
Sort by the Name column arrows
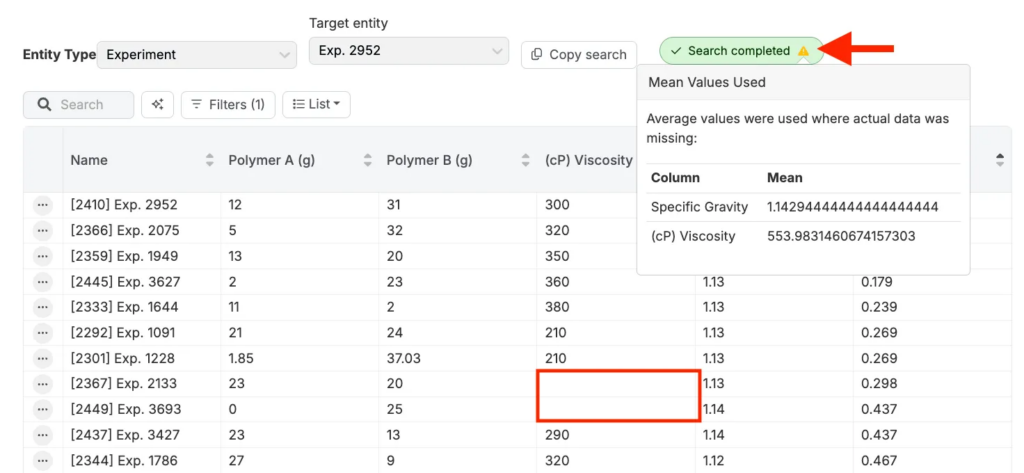pos(210,160)
